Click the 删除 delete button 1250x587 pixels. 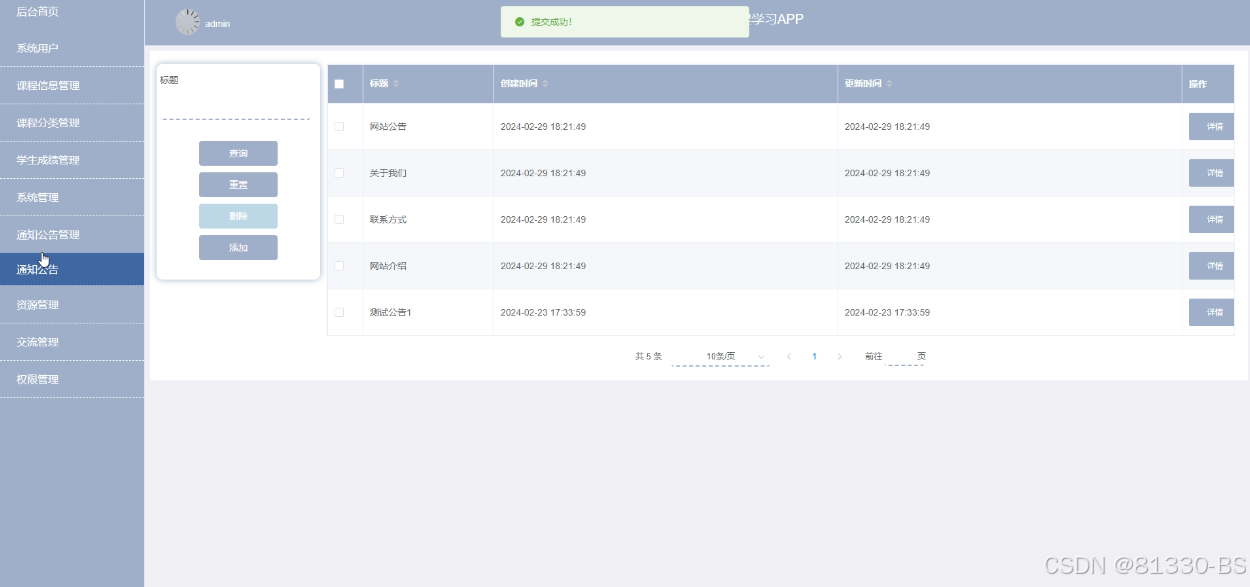238,216
